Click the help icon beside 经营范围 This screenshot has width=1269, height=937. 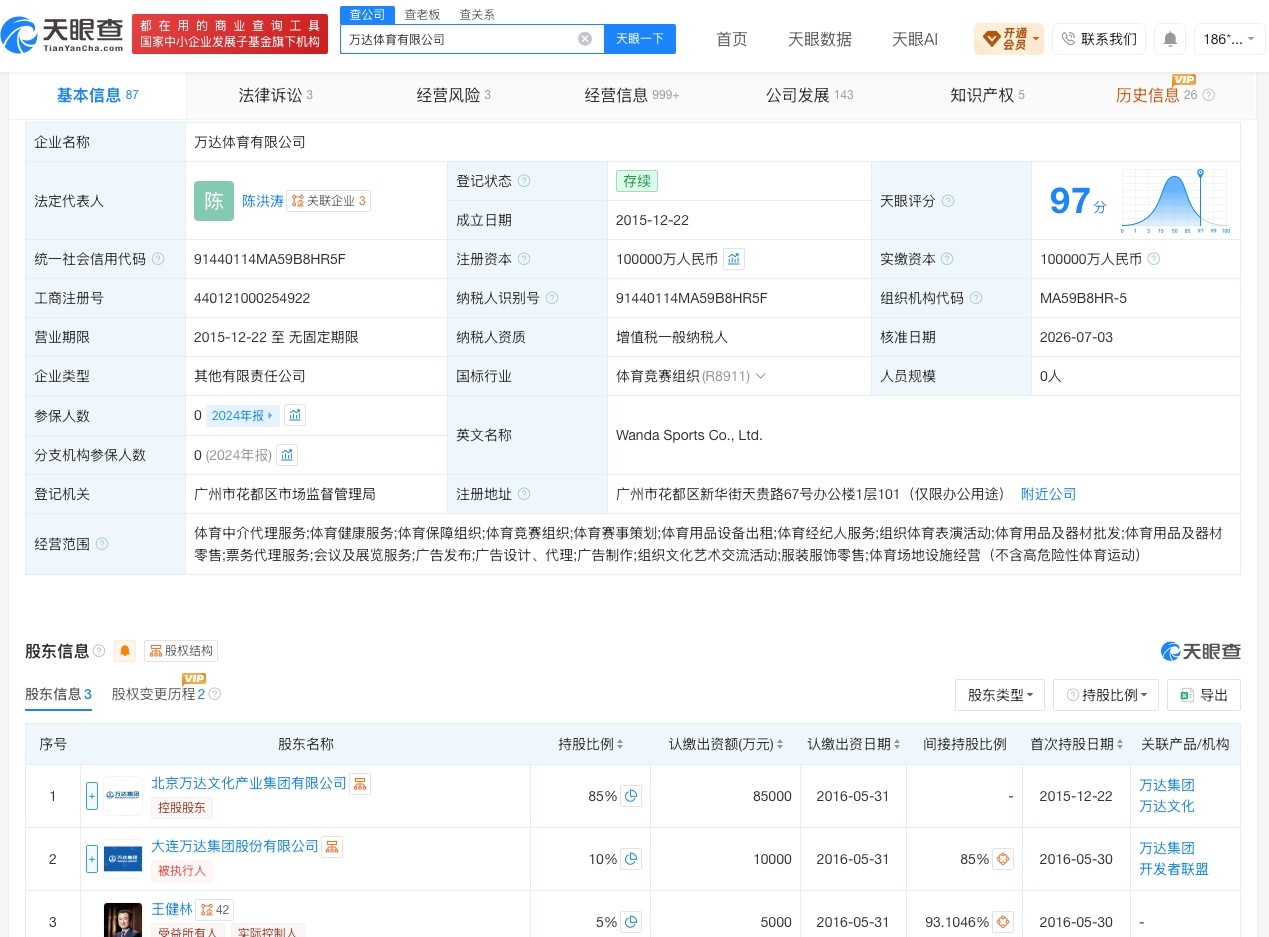point(102,544)
